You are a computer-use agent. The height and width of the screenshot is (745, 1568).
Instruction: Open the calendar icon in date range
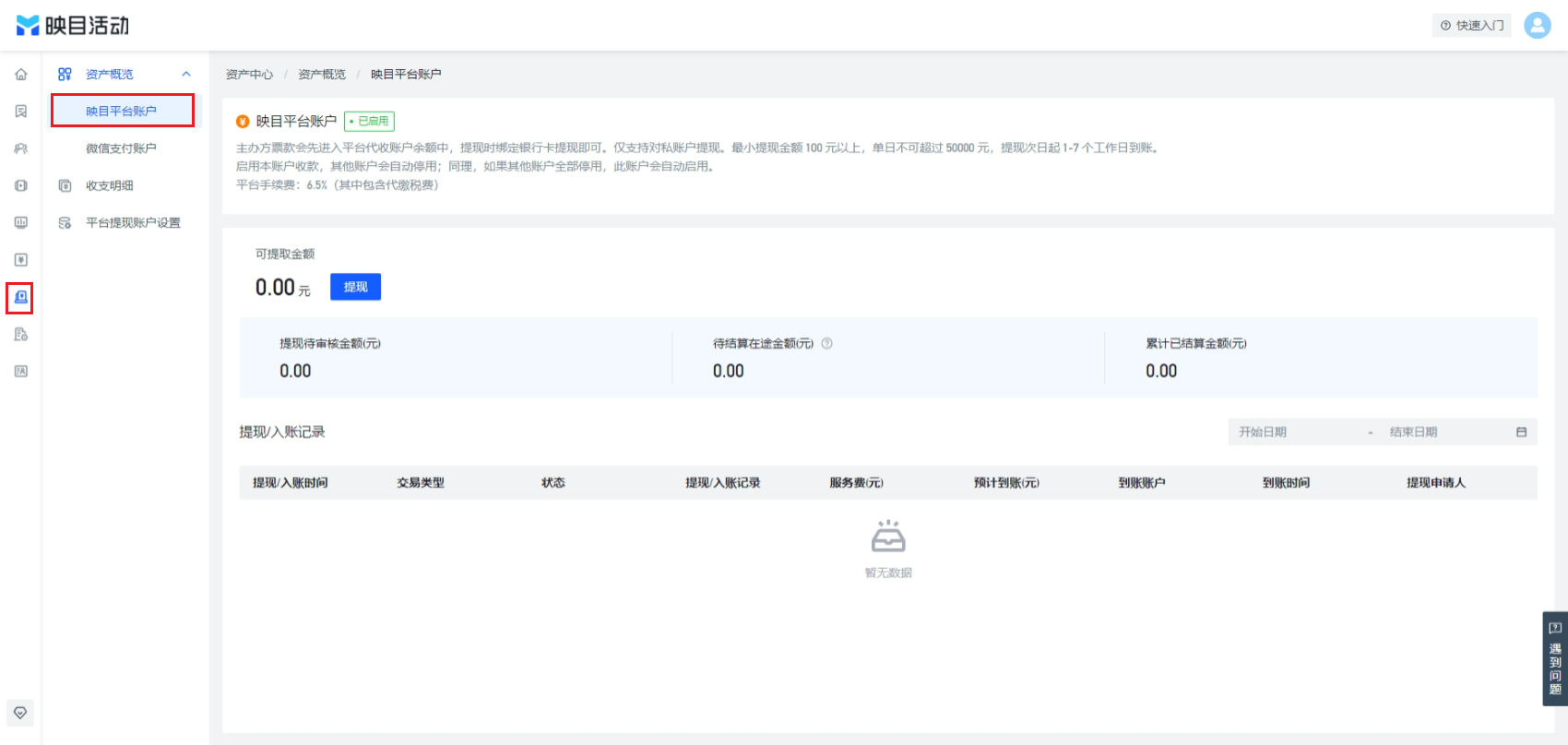pyautogui.click(x=1521, y=432)
